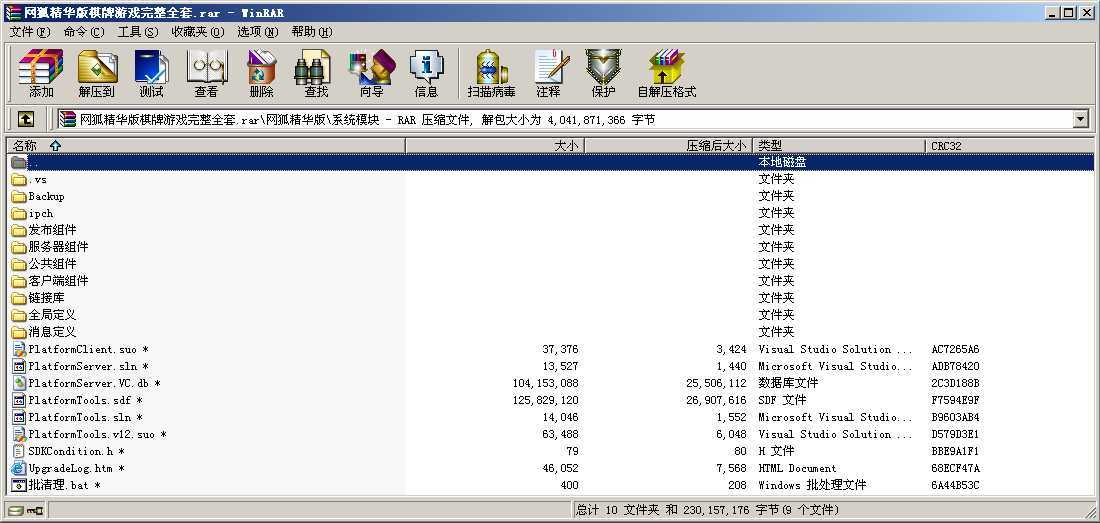1100x523 pixels.
Task: Click the 添加 (Add) toolbar icon
Action: pyautogui.click(x=41, y=74)
